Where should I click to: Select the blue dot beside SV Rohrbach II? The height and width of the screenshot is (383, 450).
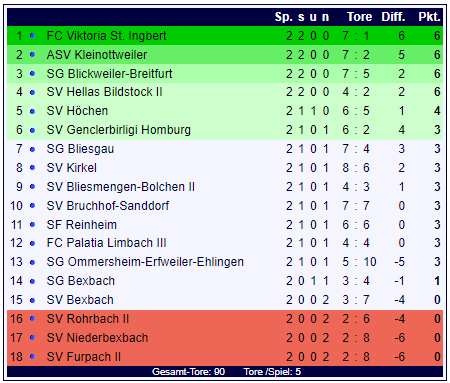[x=32, y=319]
